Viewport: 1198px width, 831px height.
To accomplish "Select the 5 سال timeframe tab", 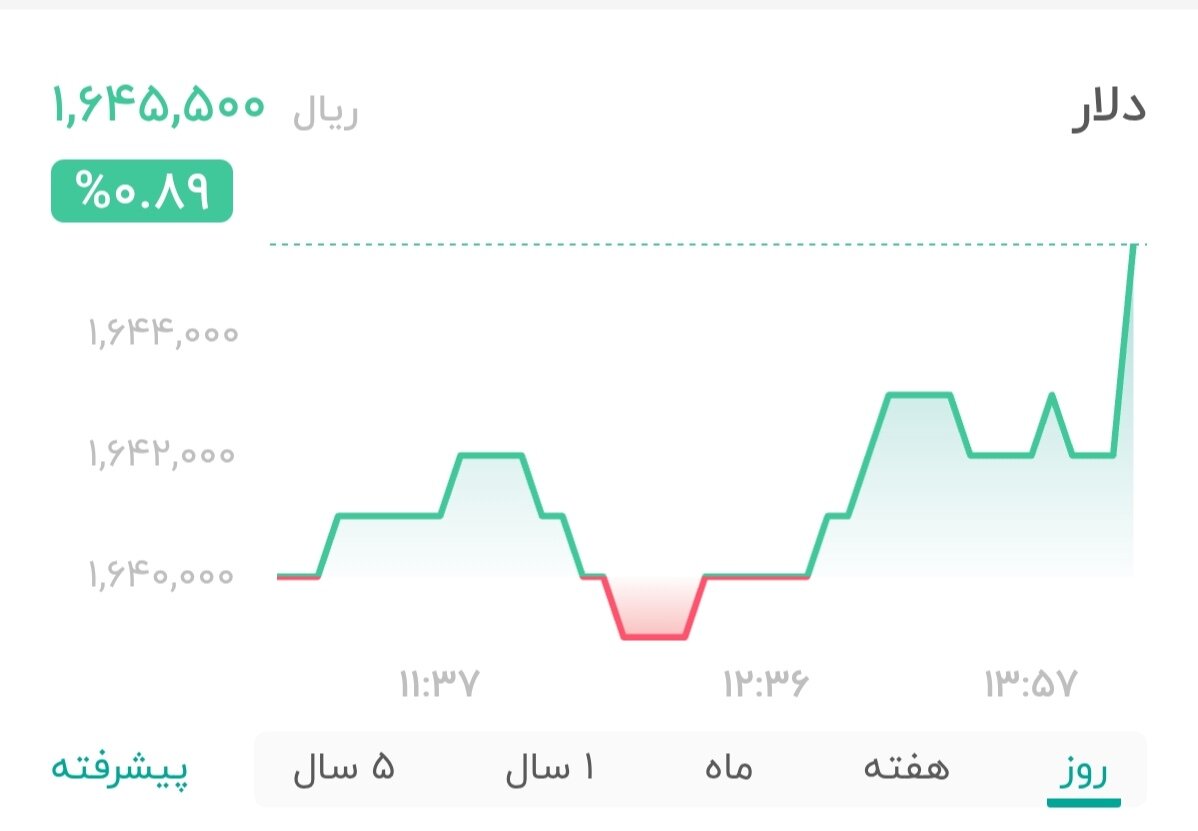I will click(345, 769).
